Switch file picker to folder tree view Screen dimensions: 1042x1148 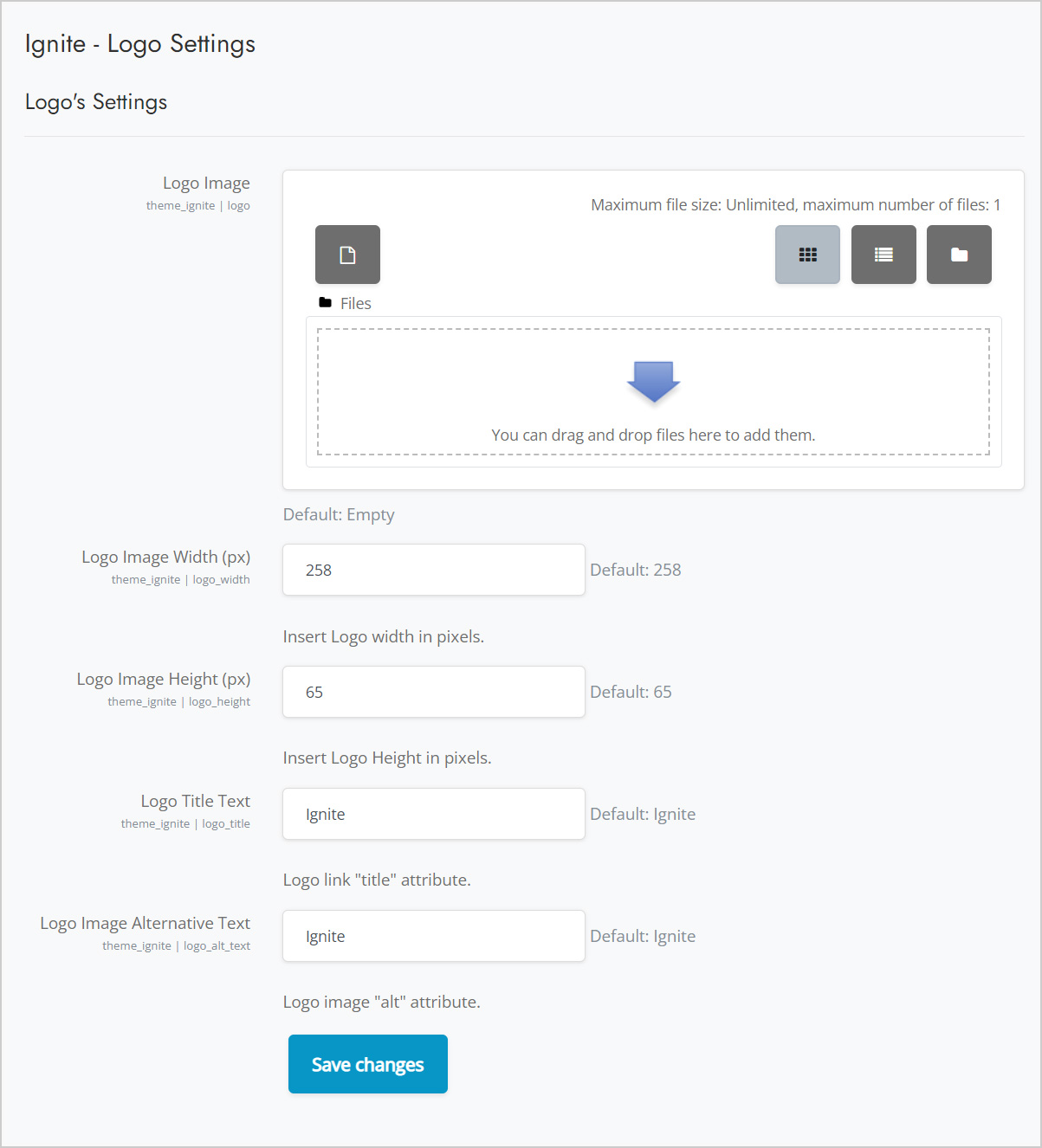pyautogui.click(x=959, y=255)
